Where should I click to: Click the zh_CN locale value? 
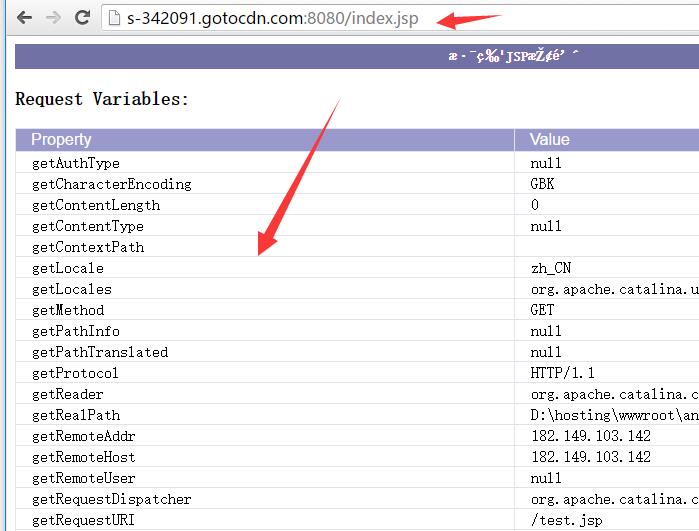point(550,268)
